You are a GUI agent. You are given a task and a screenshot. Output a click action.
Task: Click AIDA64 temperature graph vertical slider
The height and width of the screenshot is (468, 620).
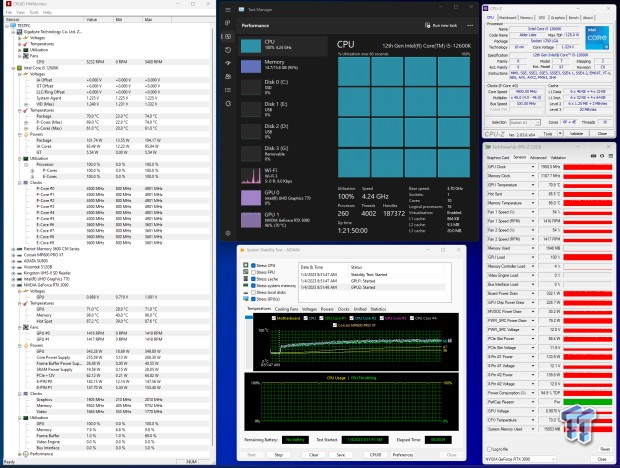[248, 317]
